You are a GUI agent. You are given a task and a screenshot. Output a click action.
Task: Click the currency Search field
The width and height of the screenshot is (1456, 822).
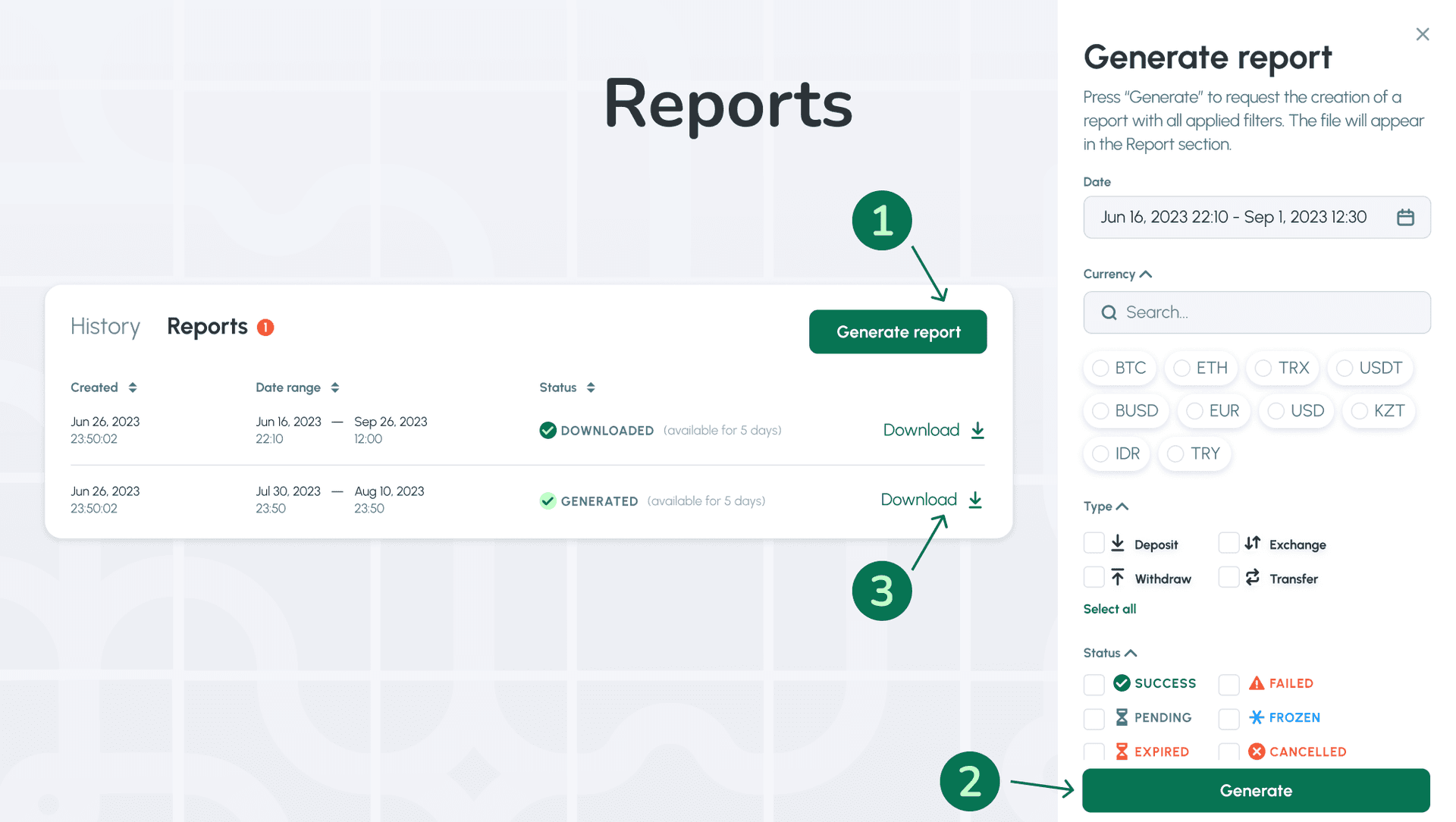pyautogui.click(x=1257, y=312)
